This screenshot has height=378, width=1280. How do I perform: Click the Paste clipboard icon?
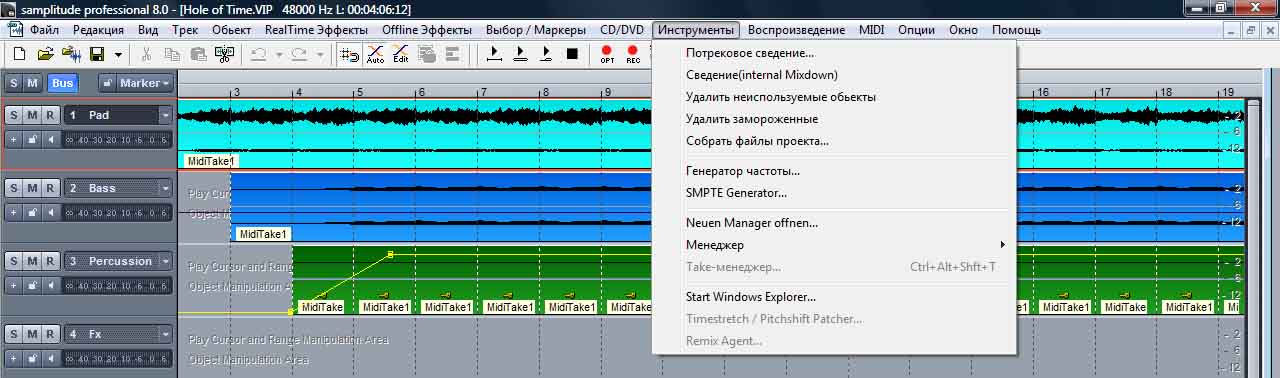pos(199,54)
